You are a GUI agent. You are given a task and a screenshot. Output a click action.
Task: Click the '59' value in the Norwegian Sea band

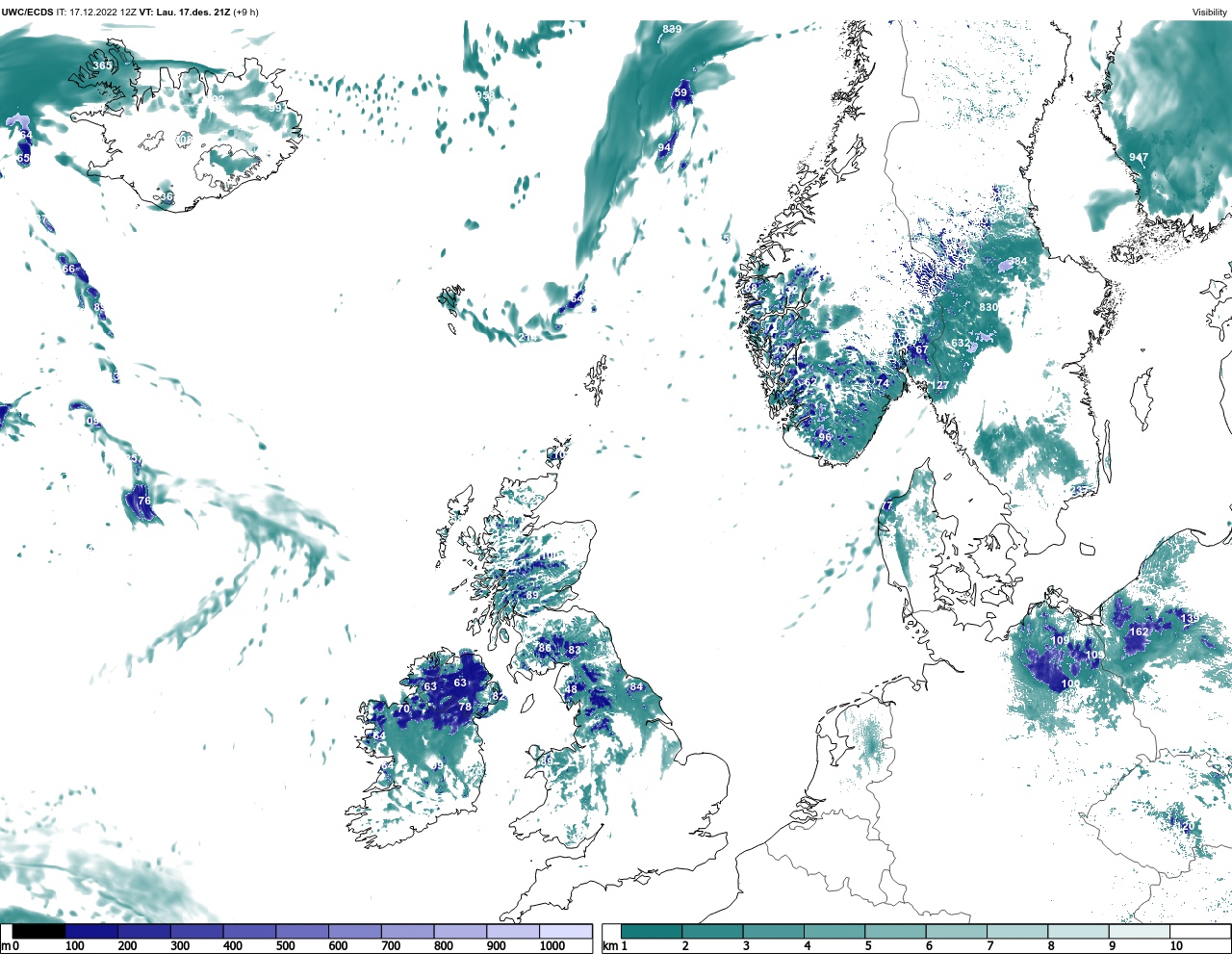(x=680, y=92)
